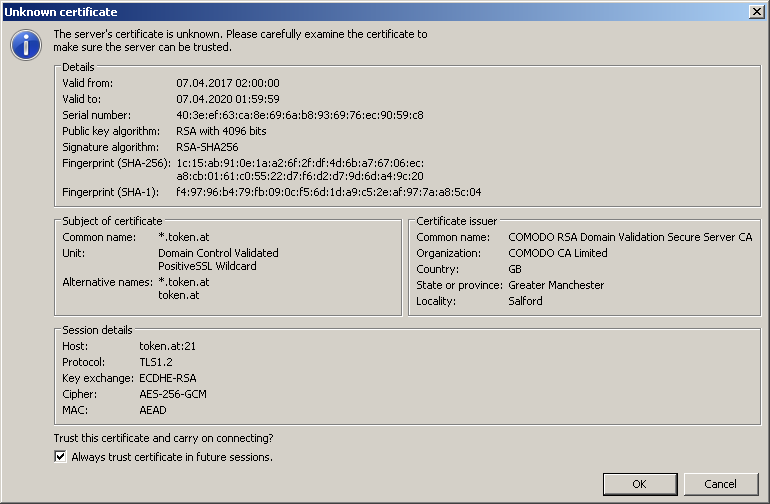This screenshot has width=770, height=504.
Task: Click the SHA-256 fingerprint first line
Action: (x=300, y=163)
